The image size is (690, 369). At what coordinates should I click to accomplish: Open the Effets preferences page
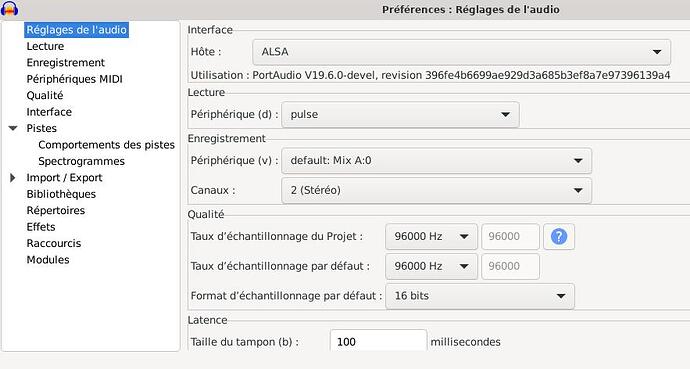pos(41,227)
